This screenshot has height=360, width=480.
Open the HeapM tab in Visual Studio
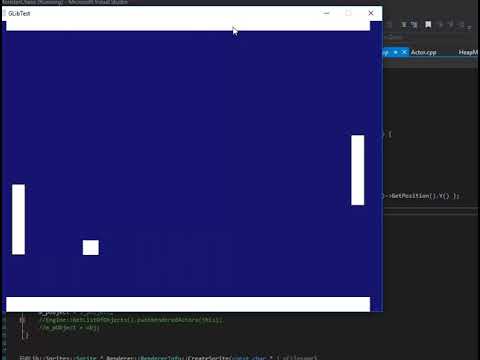(x=468, y=52)
